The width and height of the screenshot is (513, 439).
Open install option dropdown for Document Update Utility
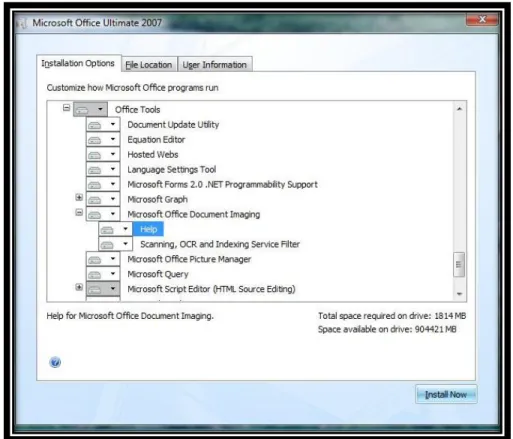[x=103, y=124]
